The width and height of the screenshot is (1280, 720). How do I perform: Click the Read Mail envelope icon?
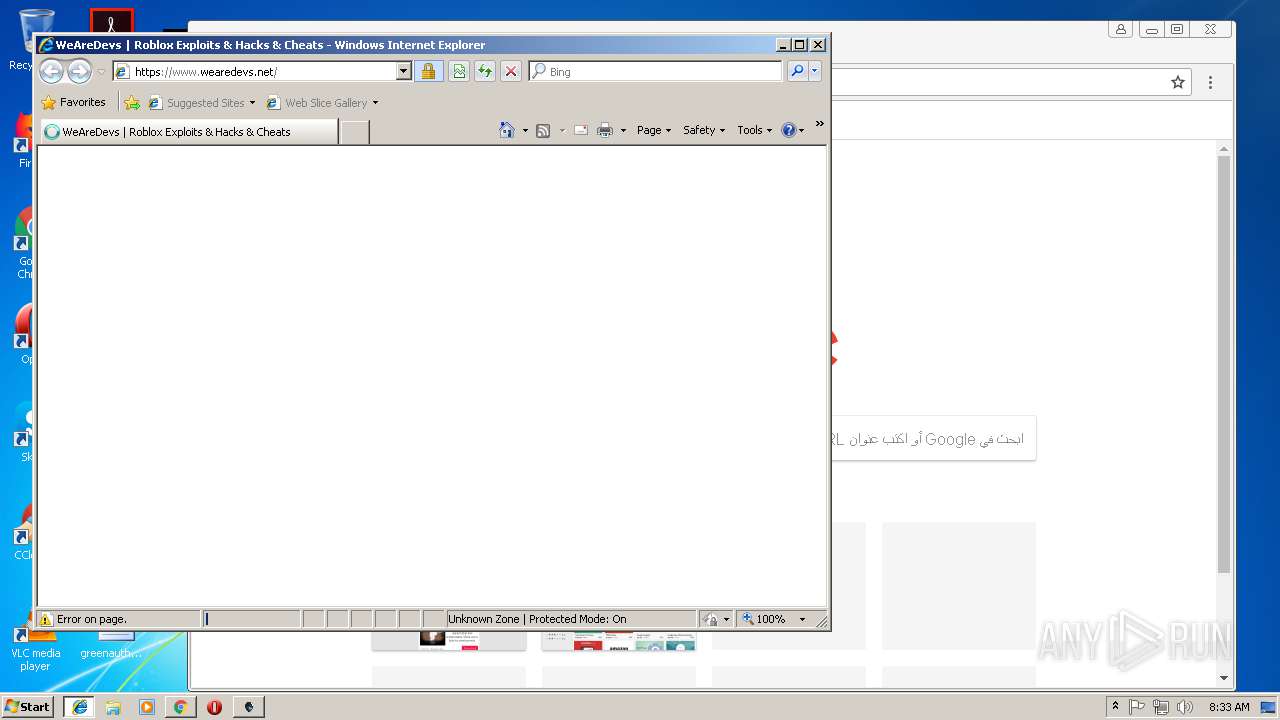pos(580,130)
